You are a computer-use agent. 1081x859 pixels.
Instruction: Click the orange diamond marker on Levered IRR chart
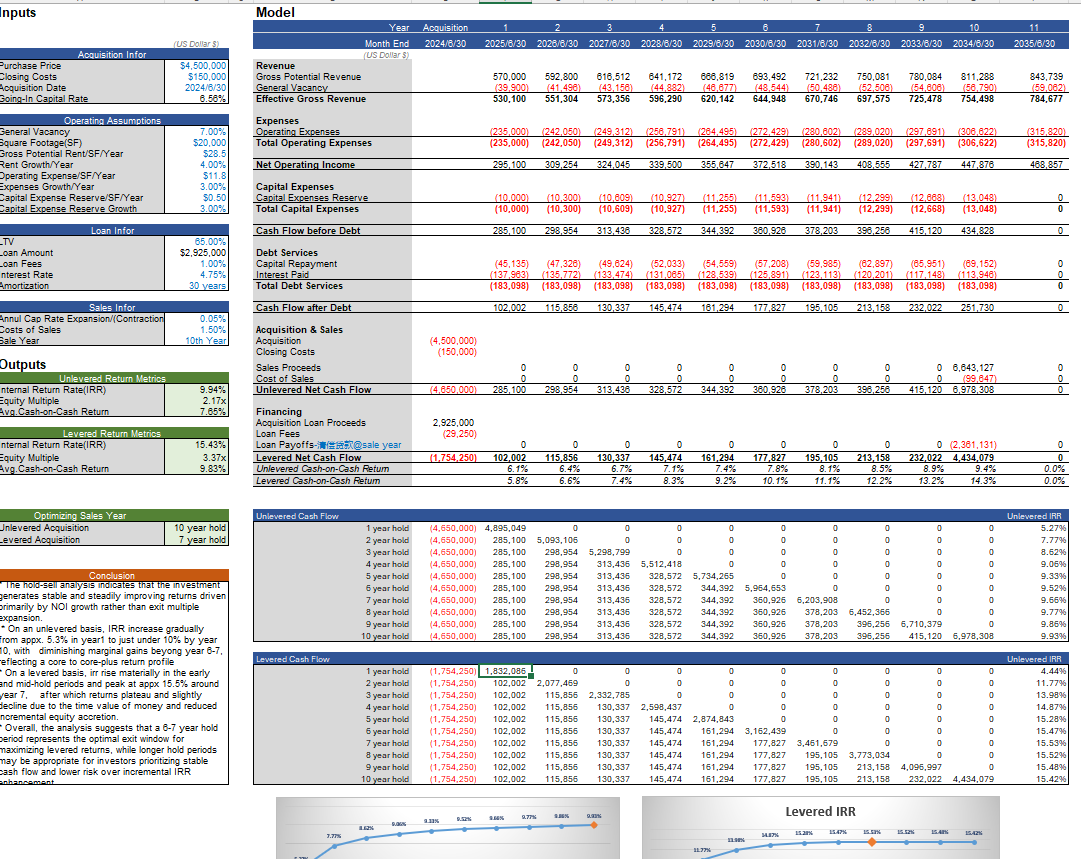[x=872, y=842]
